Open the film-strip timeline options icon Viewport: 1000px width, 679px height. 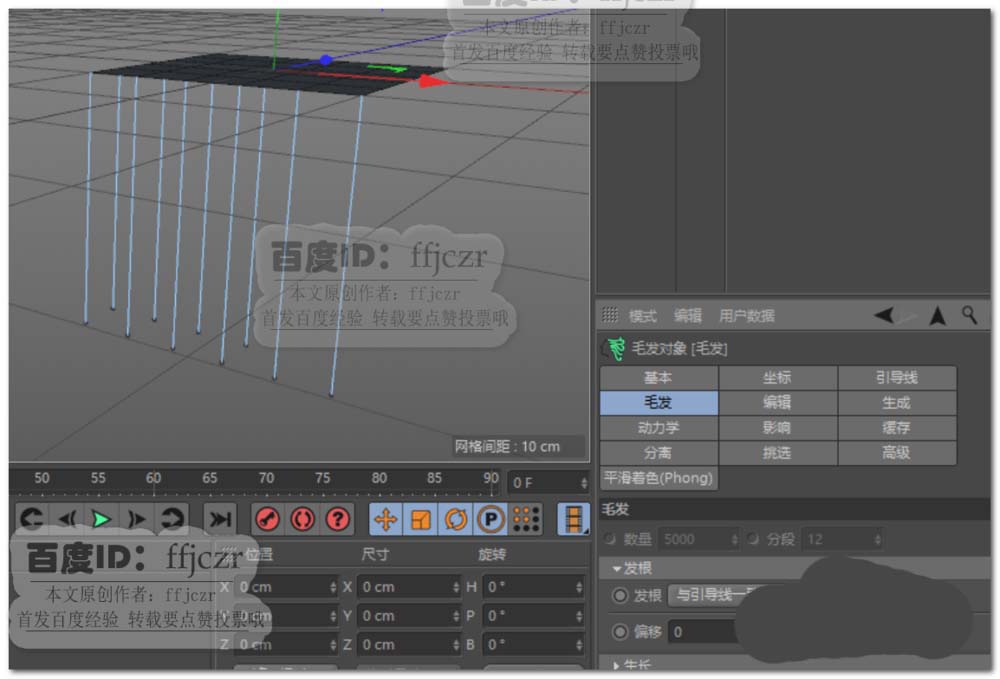[573, 519]
